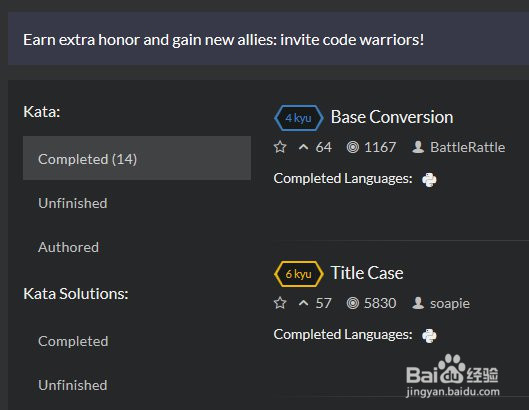Open author BattleRattle's profile
The width and height of the screenshot is (529, 410).
pos(468,147)
